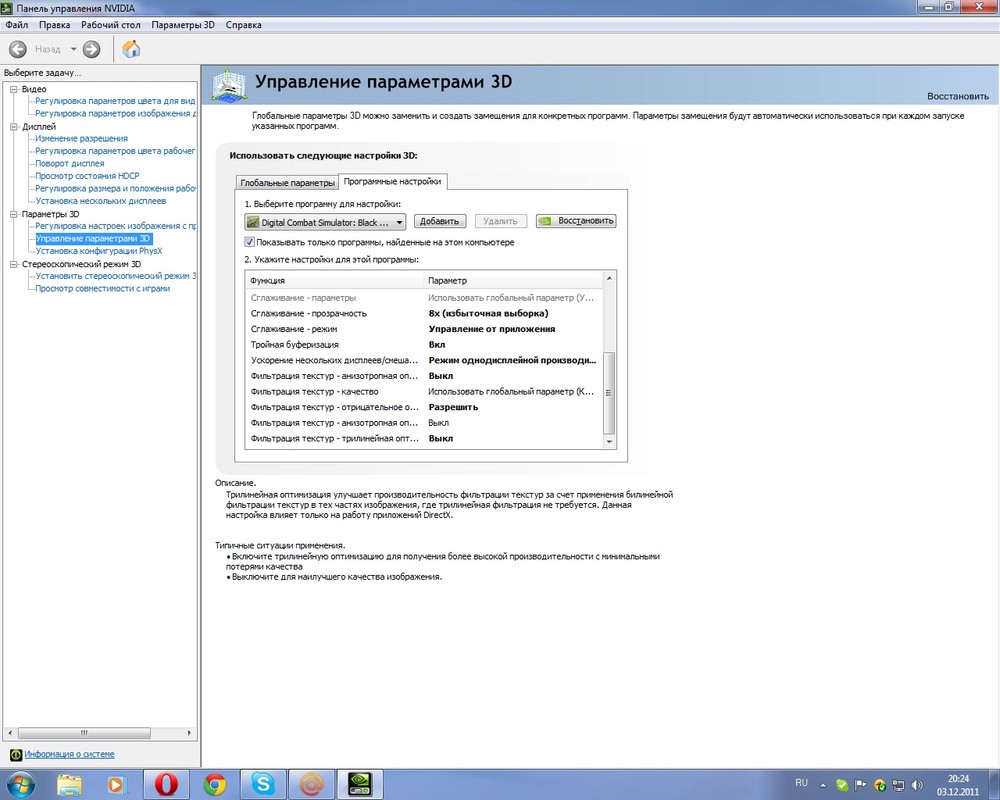
Task: Open the Правка menu
Action: point(54,25)
